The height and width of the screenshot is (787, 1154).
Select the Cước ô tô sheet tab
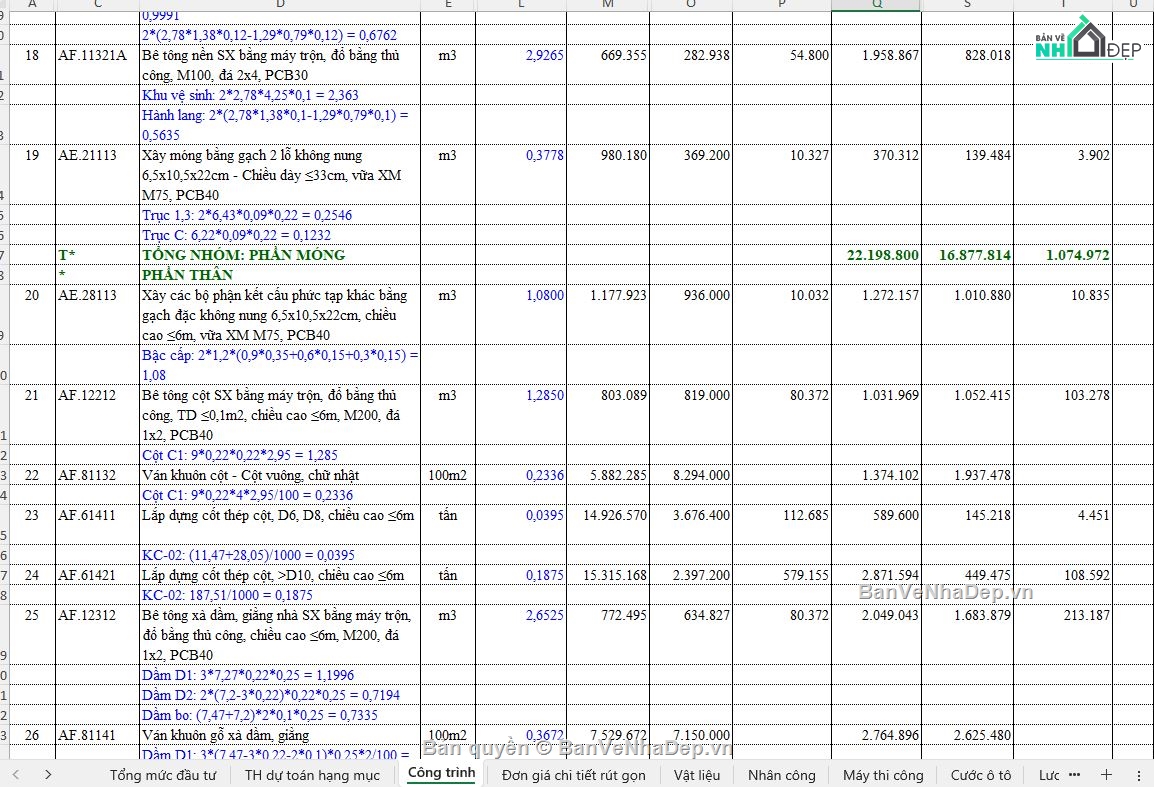[x=980, y=774]
